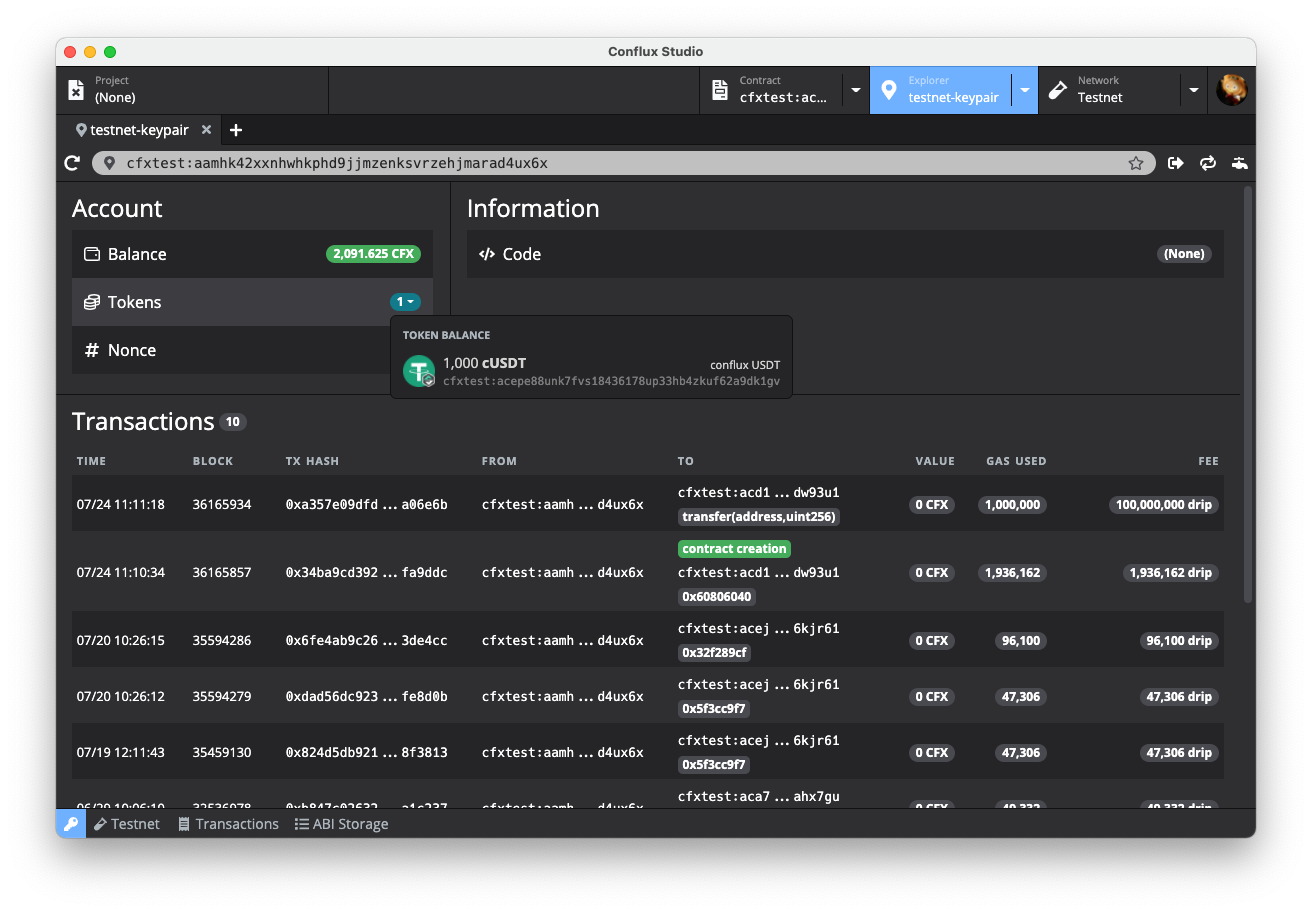
Task: Click the 07/24 11:11:18 timestamp
Action: tap(121, 505)
